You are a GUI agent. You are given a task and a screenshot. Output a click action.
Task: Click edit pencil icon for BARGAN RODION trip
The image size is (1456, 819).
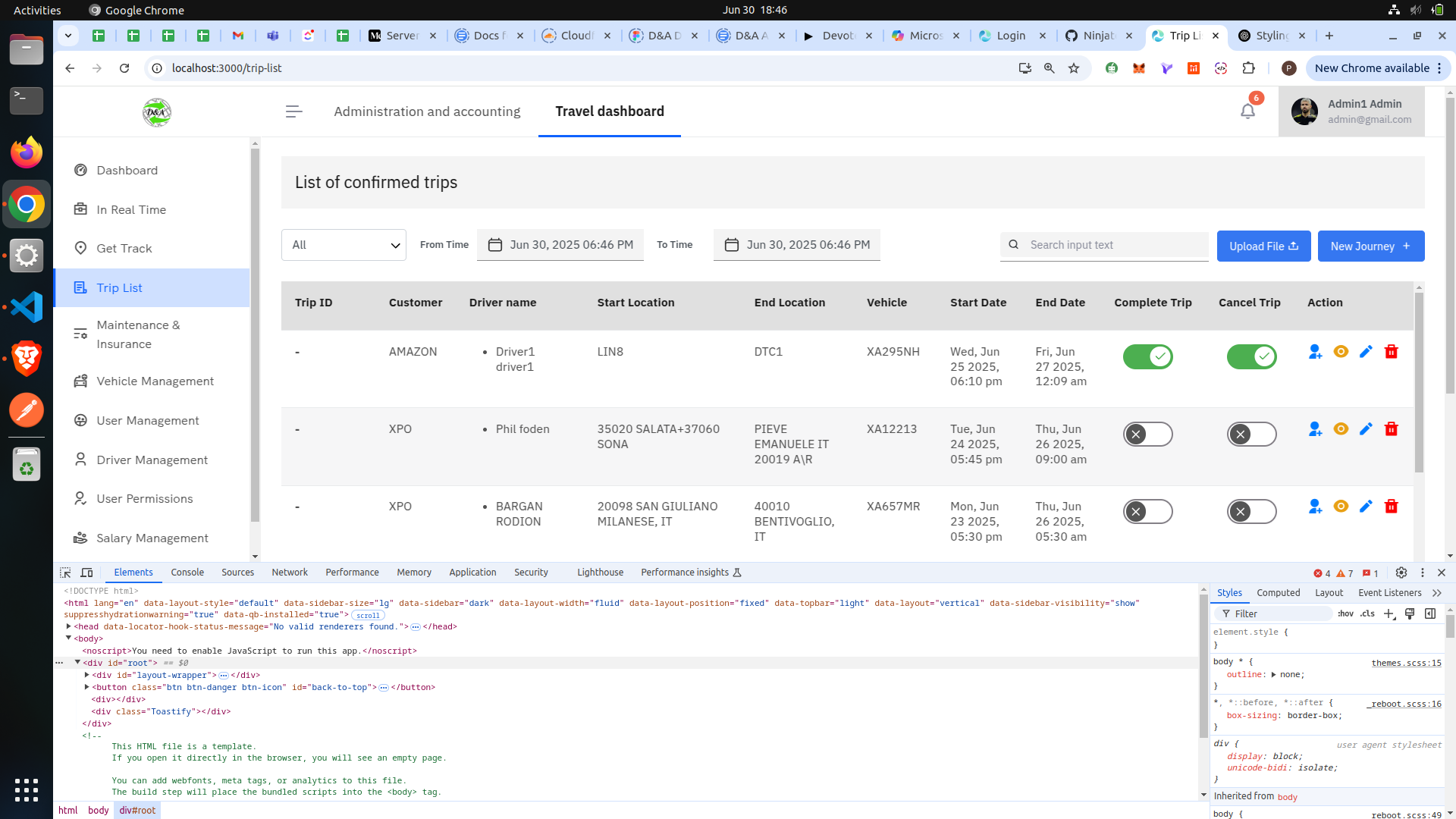[1366, 507]
